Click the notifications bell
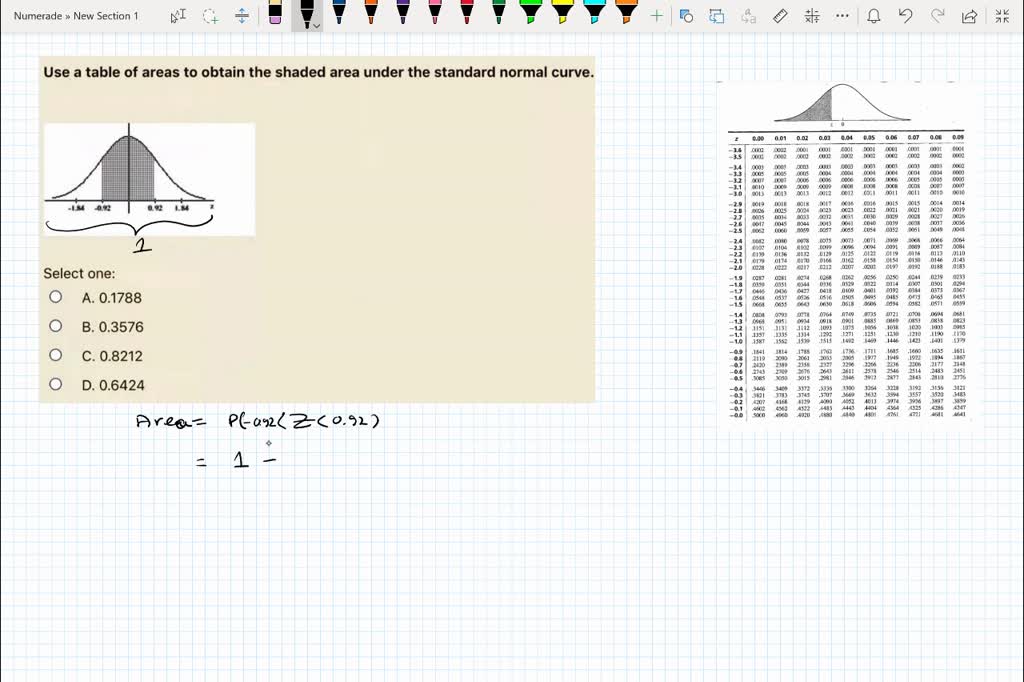The height and width of the screenshot is (682, 1024). click(x=872, y=15)
